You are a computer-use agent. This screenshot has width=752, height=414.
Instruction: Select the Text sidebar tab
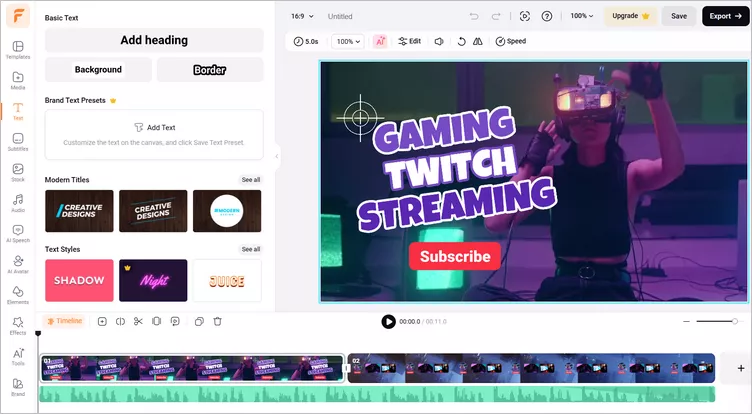18,111
